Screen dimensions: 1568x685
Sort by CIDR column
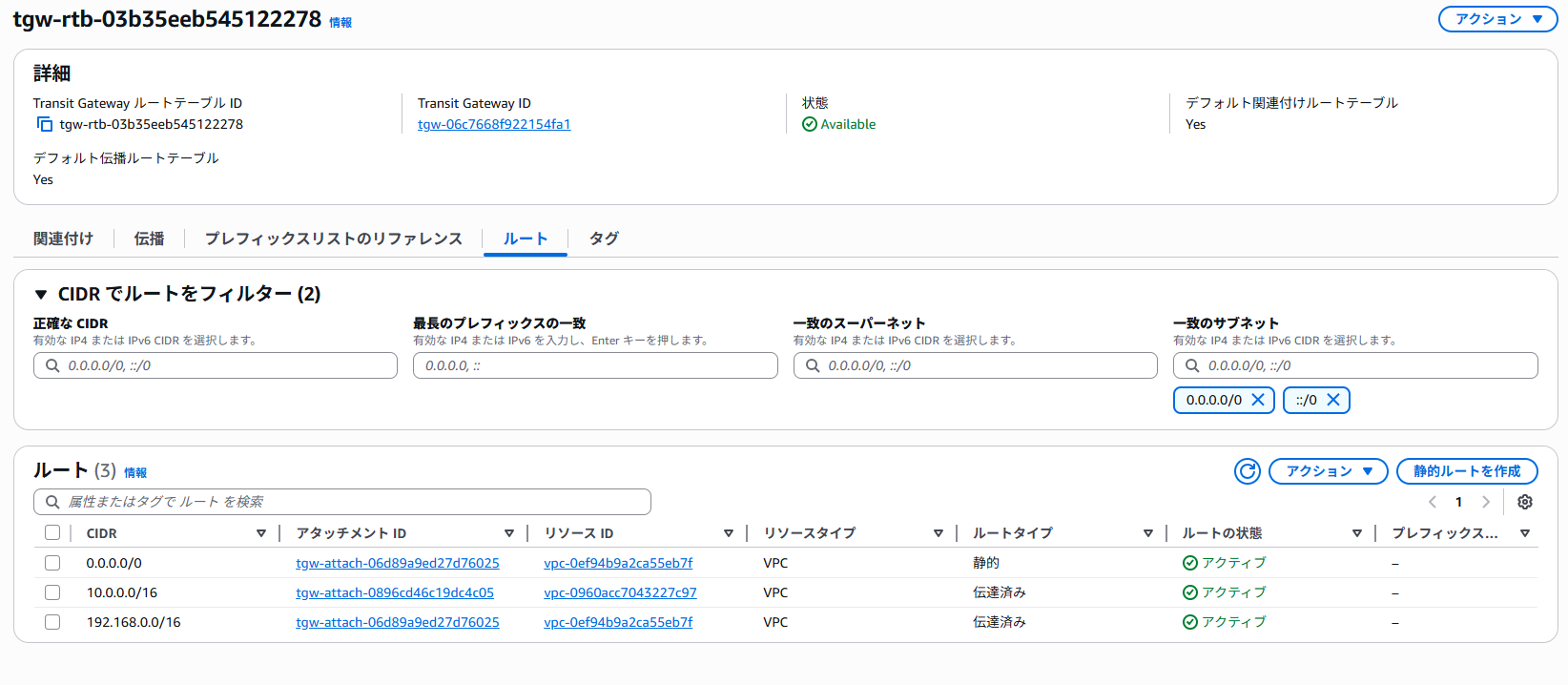point(261,533)
